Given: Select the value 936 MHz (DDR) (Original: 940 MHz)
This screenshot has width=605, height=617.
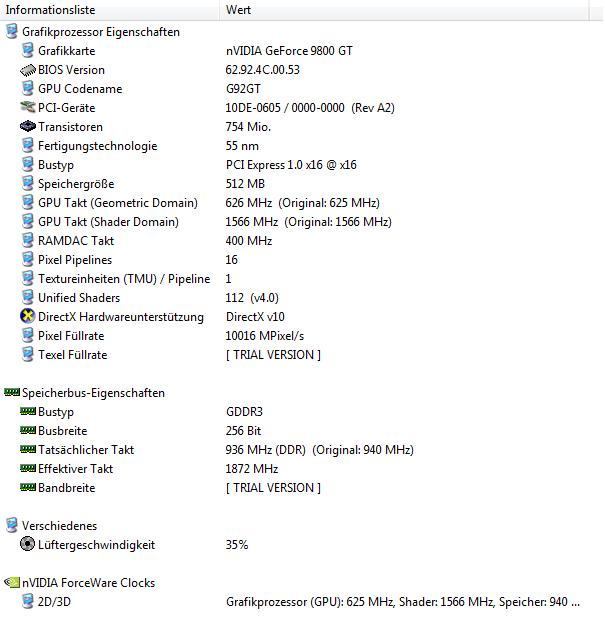Looking at the screenshot, I should tap(319, 450).
